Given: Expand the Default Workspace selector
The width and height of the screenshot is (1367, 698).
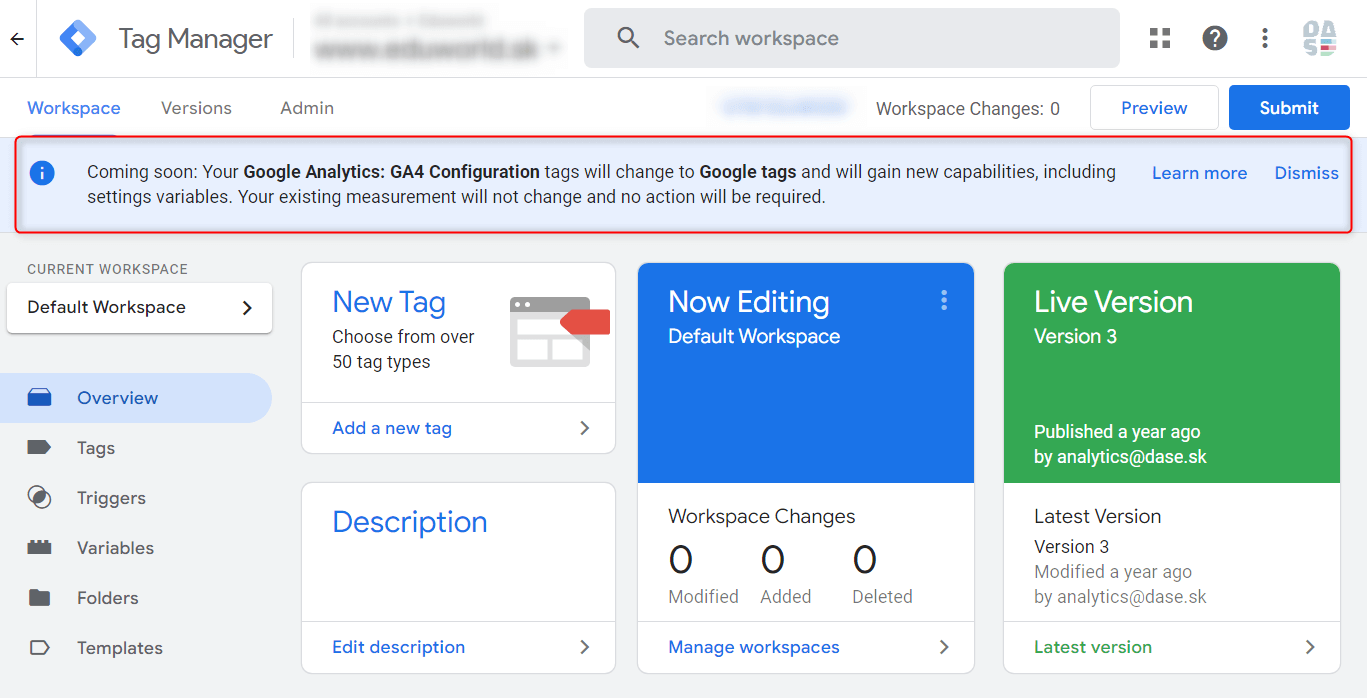Looking at the screenshot, I should point(139,308).
